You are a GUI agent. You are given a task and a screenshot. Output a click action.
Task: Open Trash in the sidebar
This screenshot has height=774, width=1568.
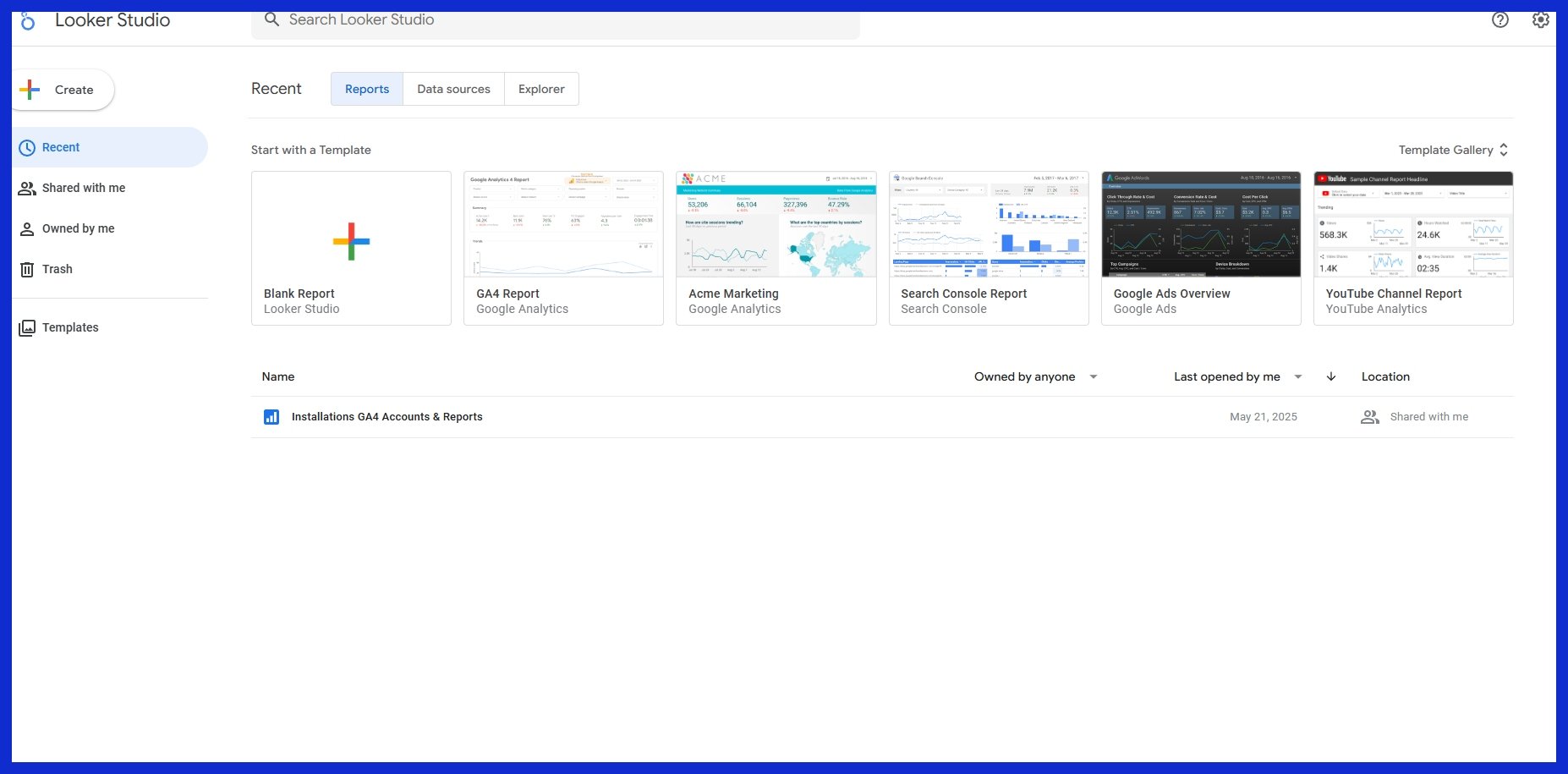[109, 269]
